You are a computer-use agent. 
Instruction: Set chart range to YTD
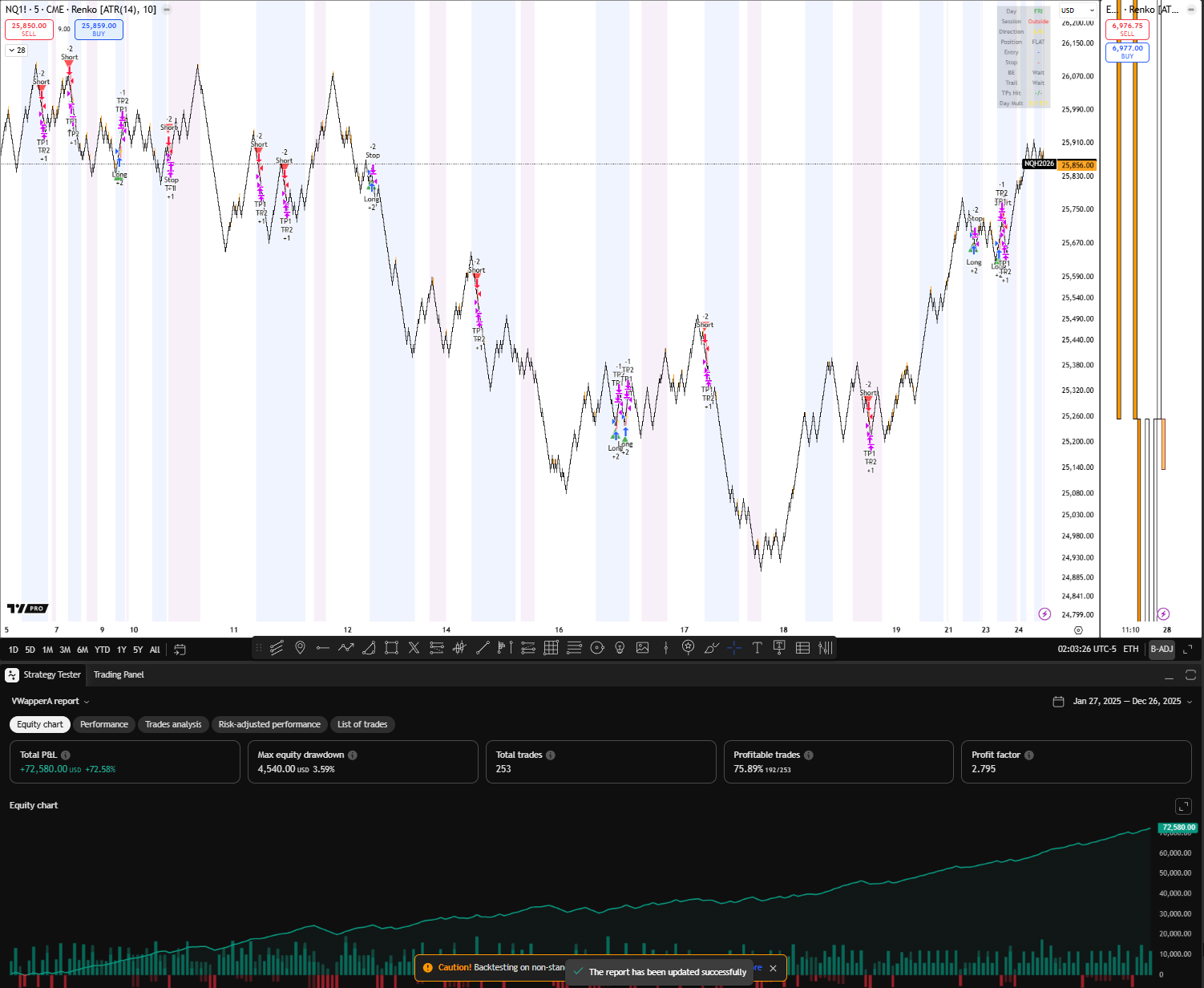(102, 650)
